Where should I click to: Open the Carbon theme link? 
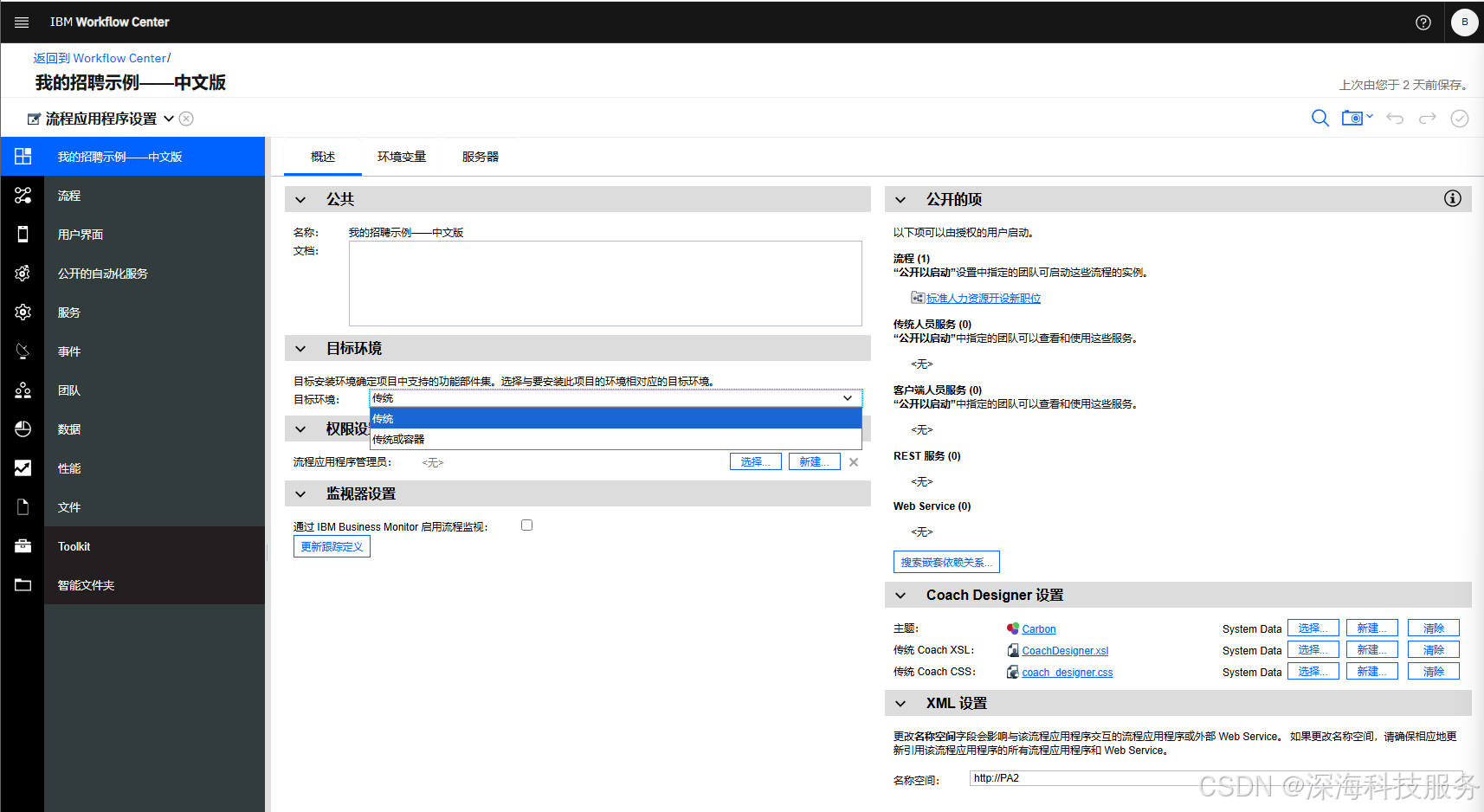tap(1039, 629)
